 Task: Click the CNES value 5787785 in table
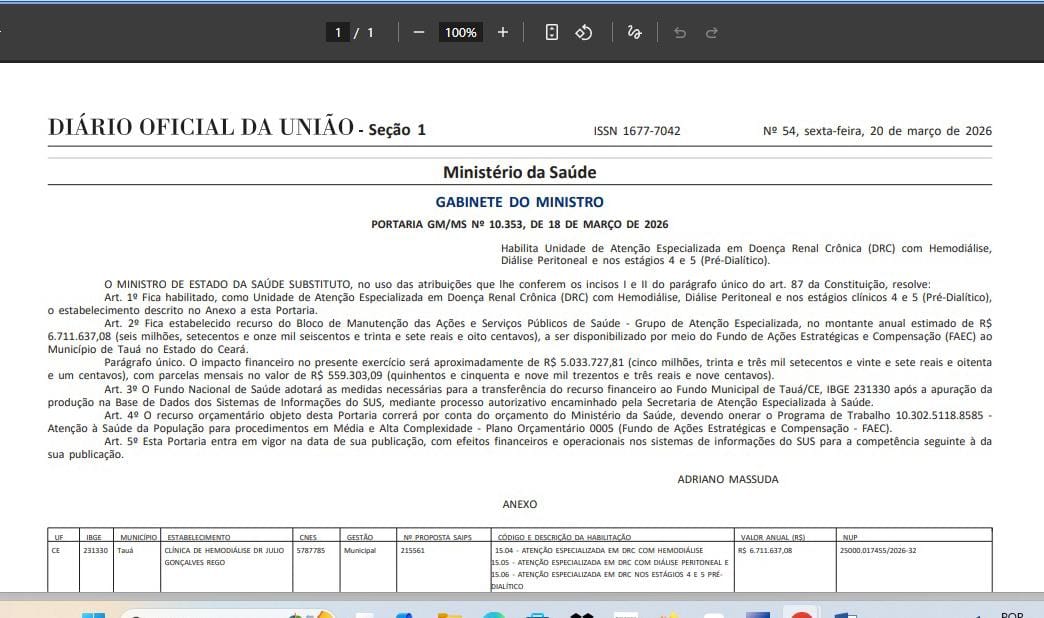(309, 550)
